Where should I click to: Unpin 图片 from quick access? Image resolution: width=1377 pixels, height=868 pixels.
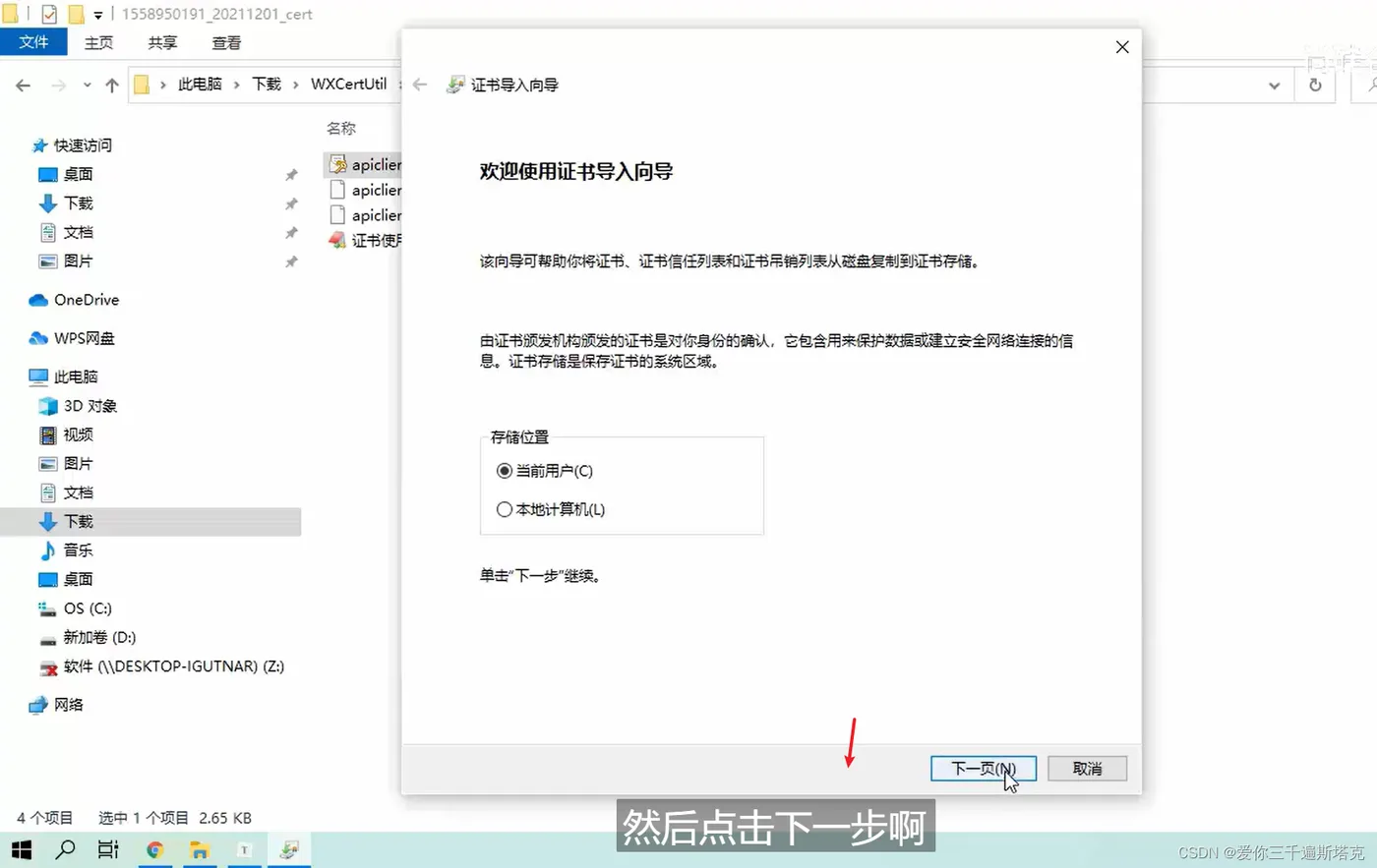291,262
